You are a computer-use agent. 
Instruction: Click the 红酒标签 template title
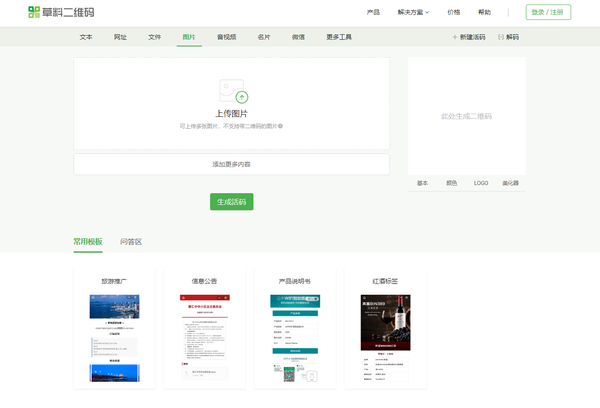pyautogui.click(x=385, y=281)
